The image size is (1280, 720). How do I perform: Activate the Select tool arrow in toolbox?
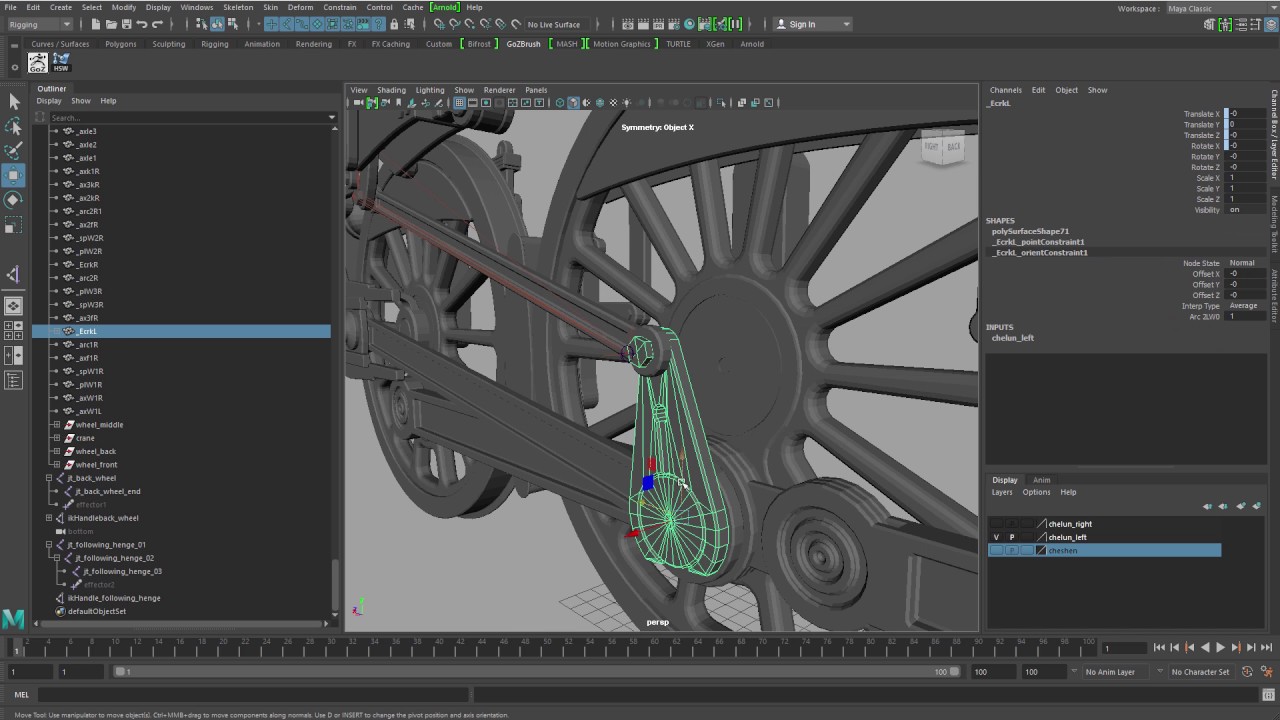(x=14, y=101)
